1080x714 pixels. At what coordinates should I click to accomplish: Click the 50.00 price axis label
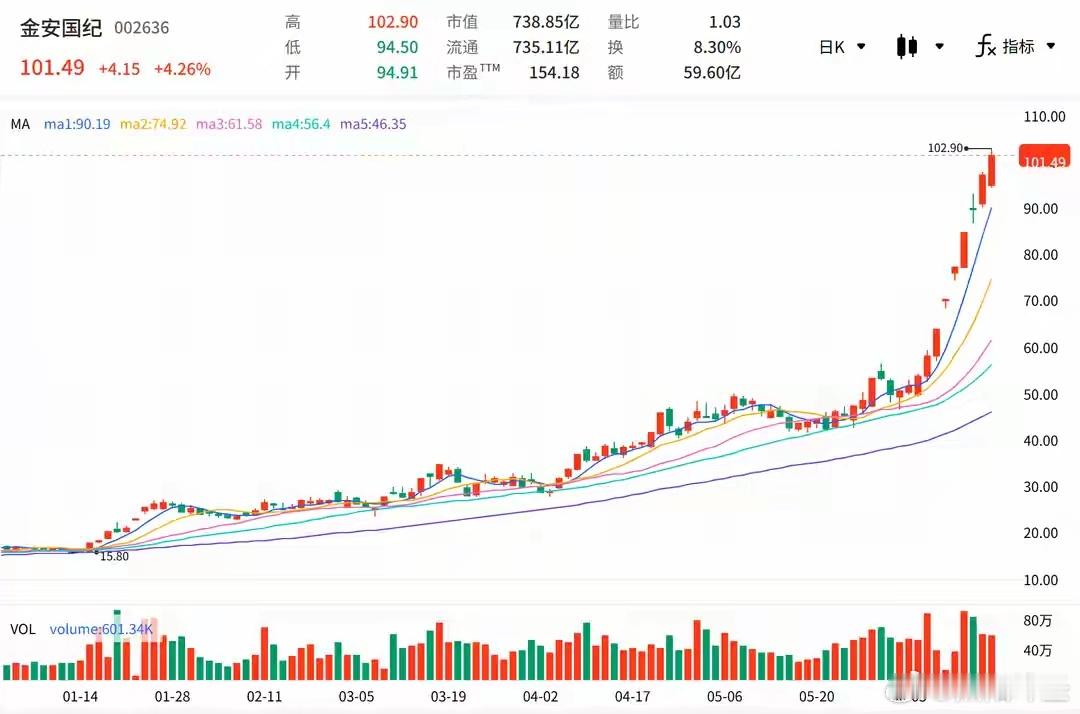tap(1041, 395)
